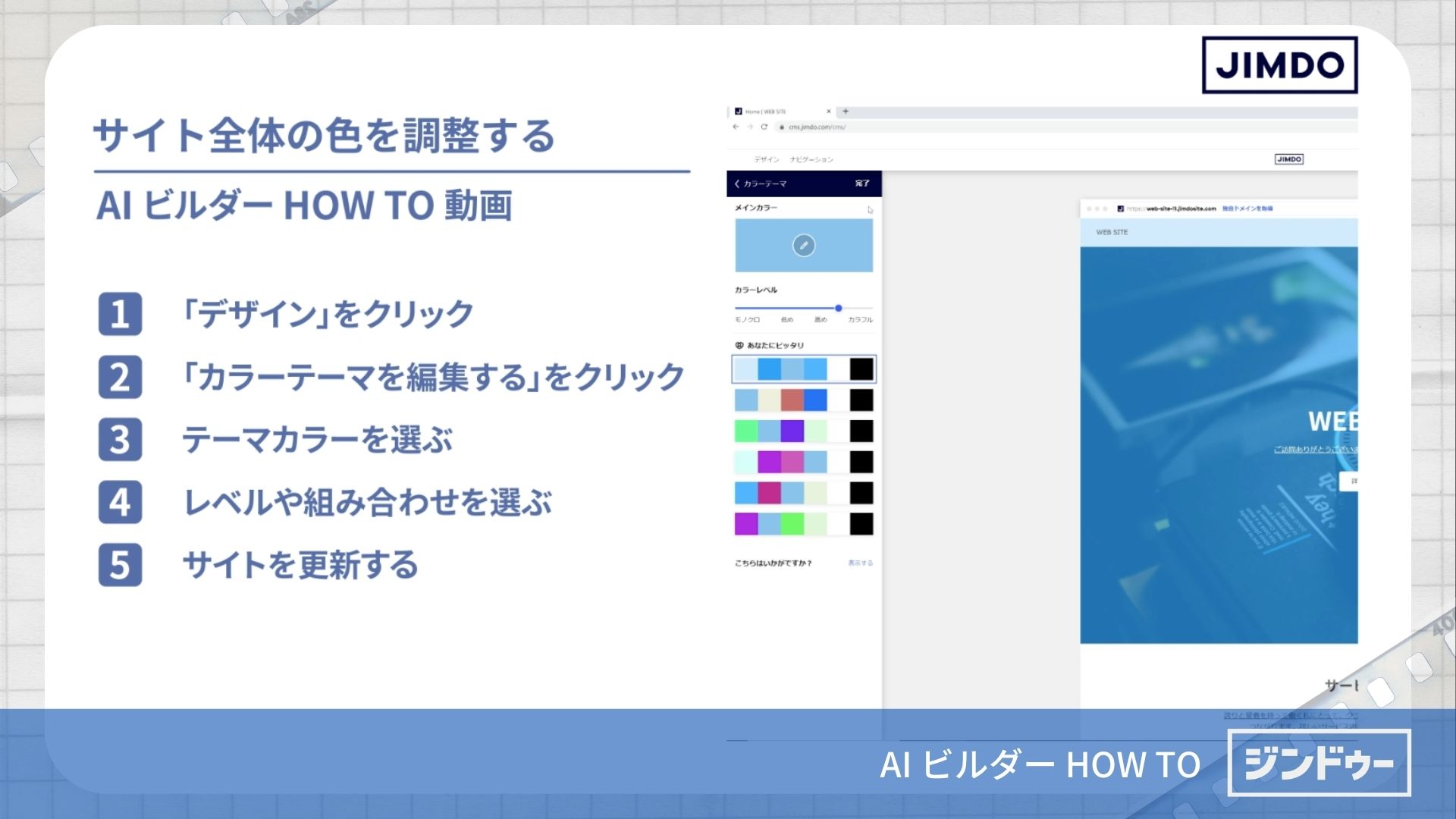Select the pale cyan, purple, pink palette
This screenshot has height=819, width=1456.
(x=804, y=462)
